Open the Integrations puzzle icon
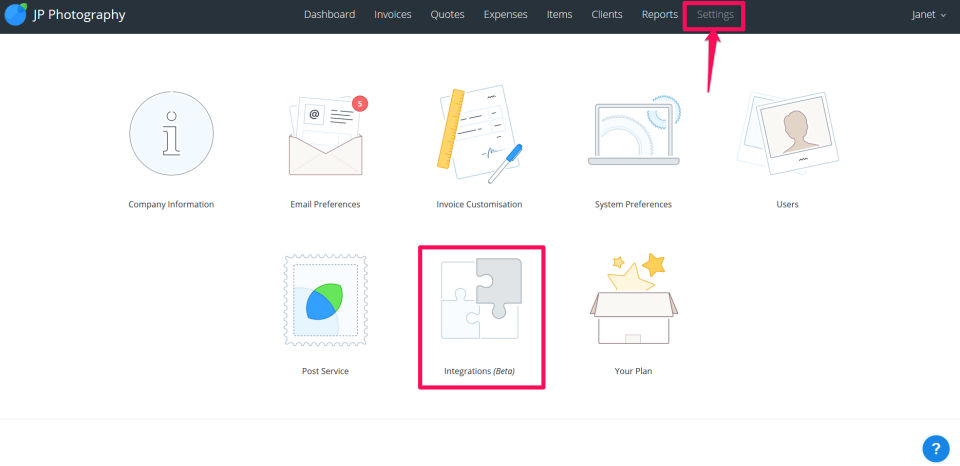This screenshot has height=466, width=960. 481,299
